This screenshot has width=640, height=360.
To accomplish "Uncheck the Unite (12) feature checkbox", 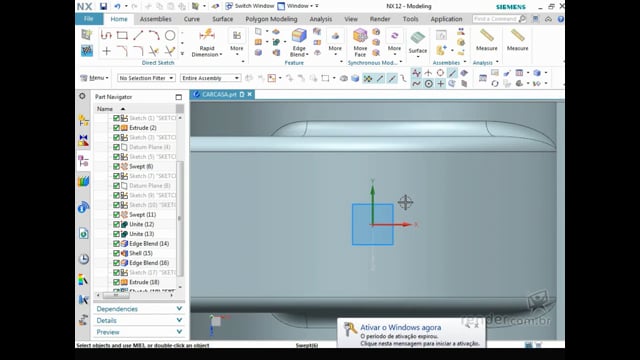I will (x=116, y=224).
